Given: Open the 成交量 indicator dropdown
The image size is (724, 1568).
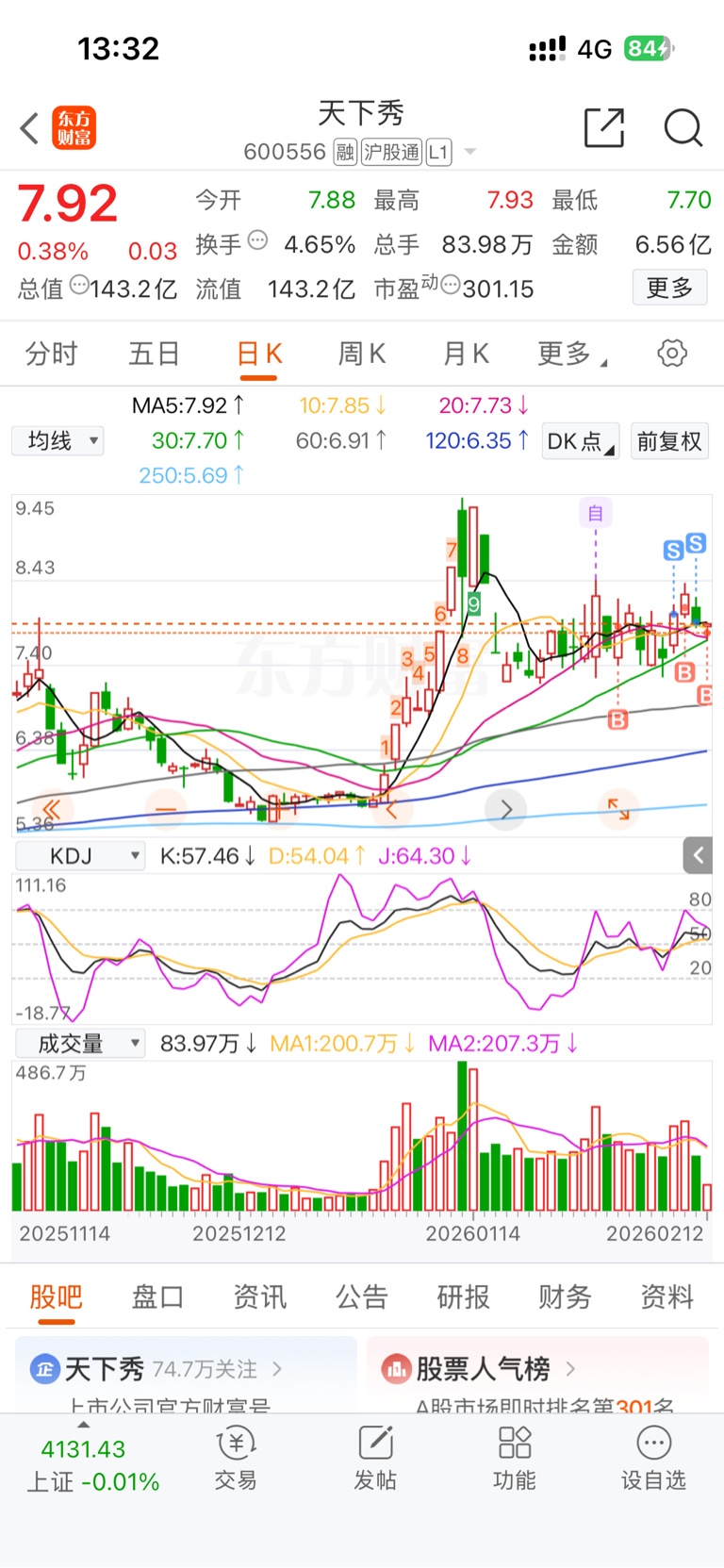Looking at the screenshot, I should pyautogui.click(x=80, y=1043).
